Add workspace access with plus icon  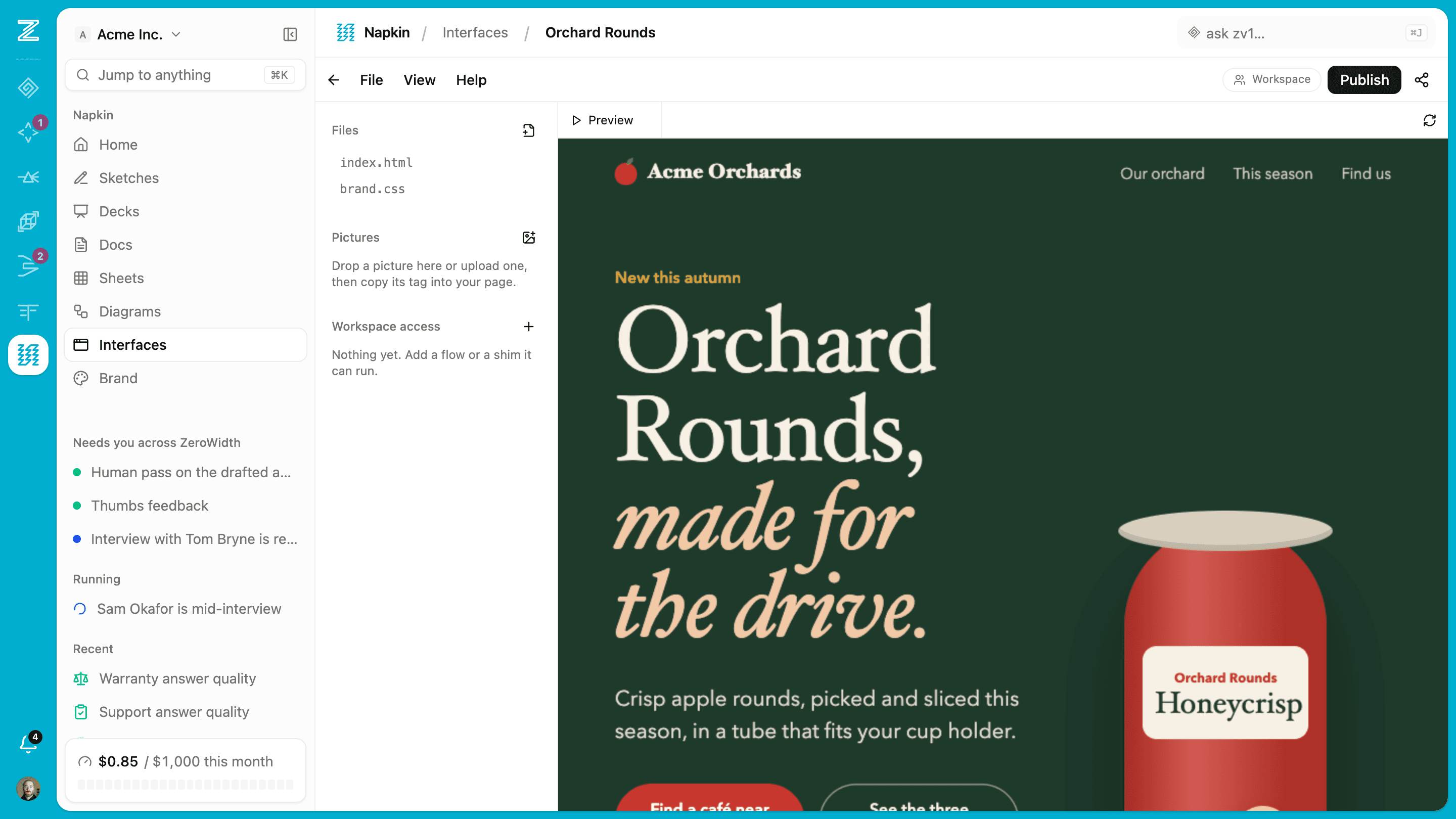pos(528,326)
